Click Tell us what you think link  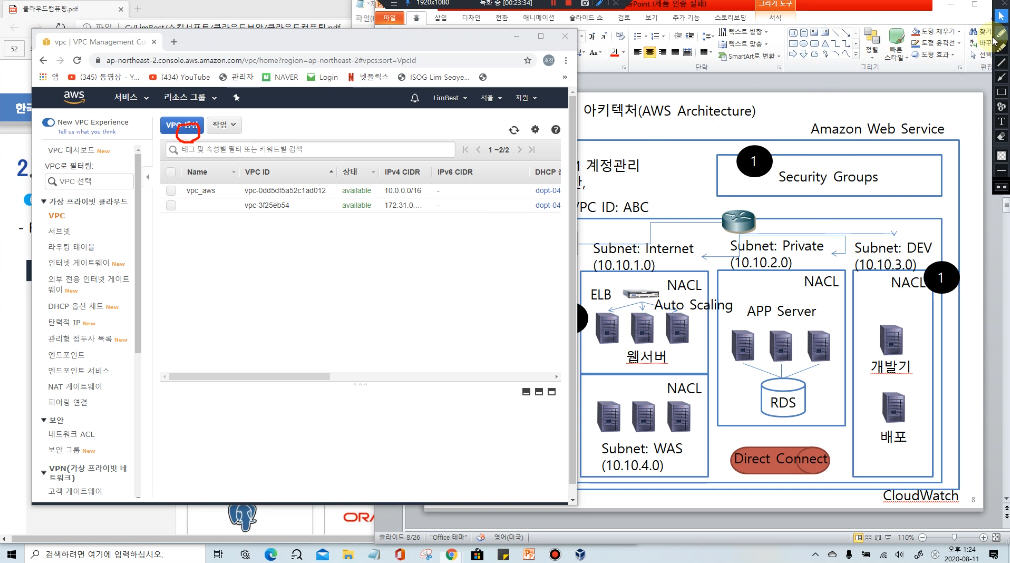click(x=87, y=132)
